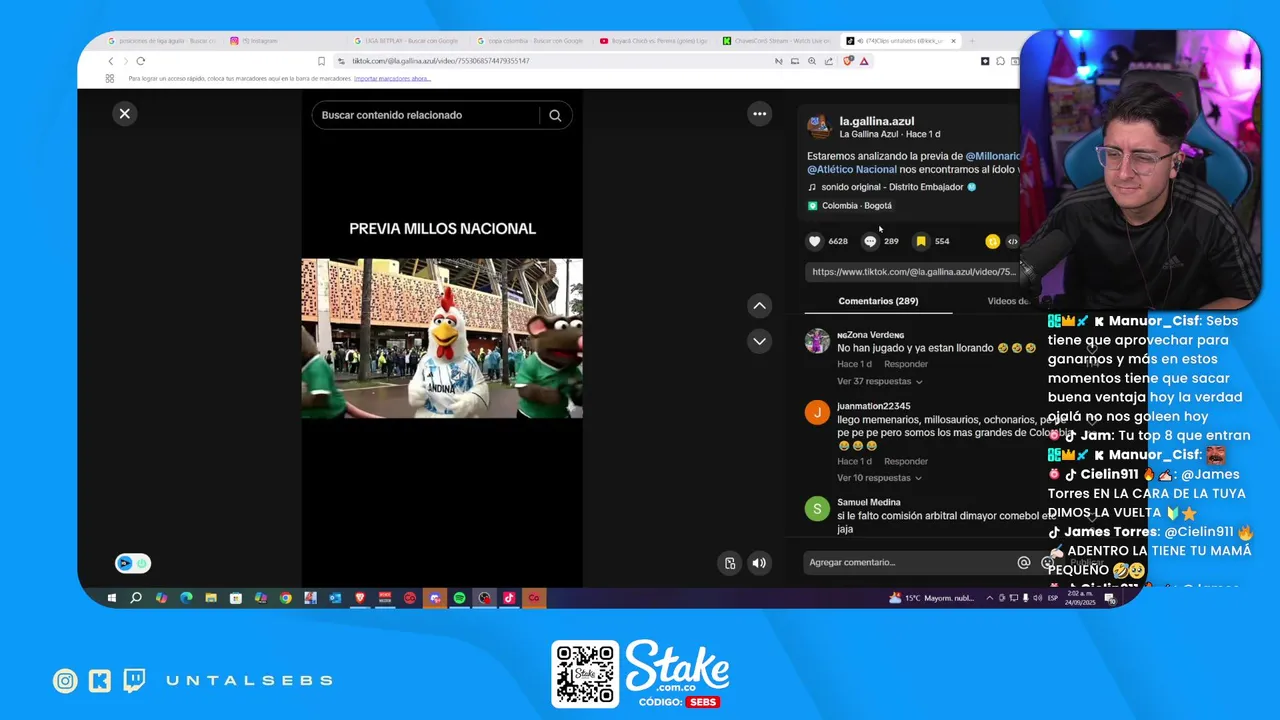Viewport: 1280px width, 720px height.
Task: Go to previous video with up arrow
Action: tap(760, 306)
